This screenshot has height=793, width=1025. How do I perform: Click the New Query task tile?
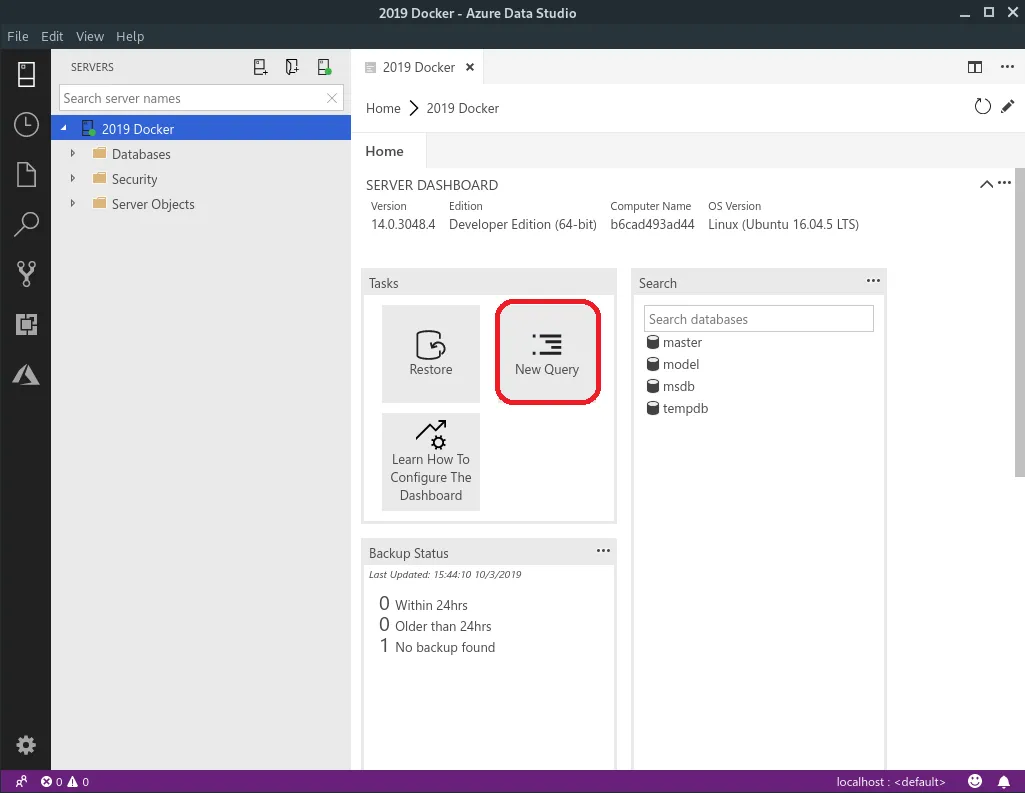point(547,354)
